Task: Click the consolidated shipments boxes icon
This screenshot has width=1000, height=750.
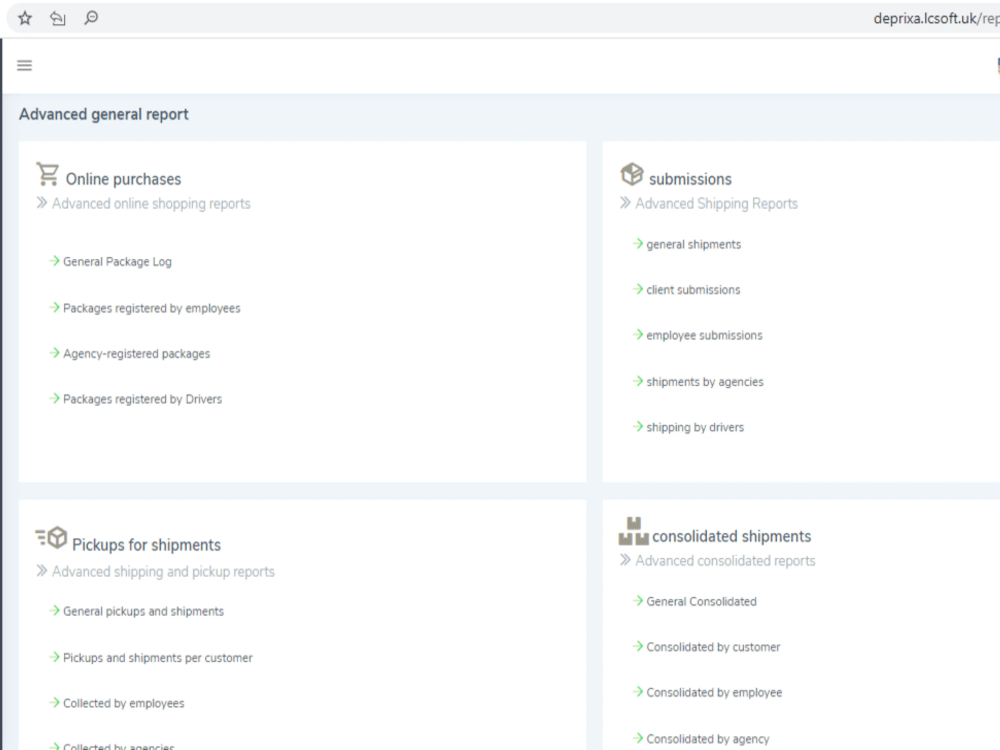Action: (x=633, y=531)
